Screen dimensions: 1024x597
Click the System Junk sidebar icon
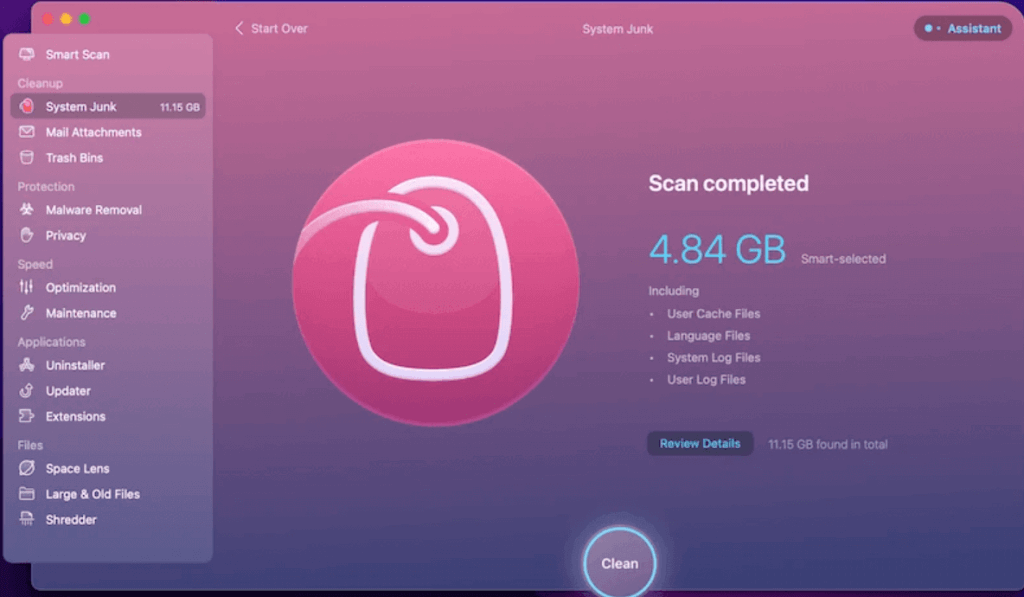(x=27, y=106)
